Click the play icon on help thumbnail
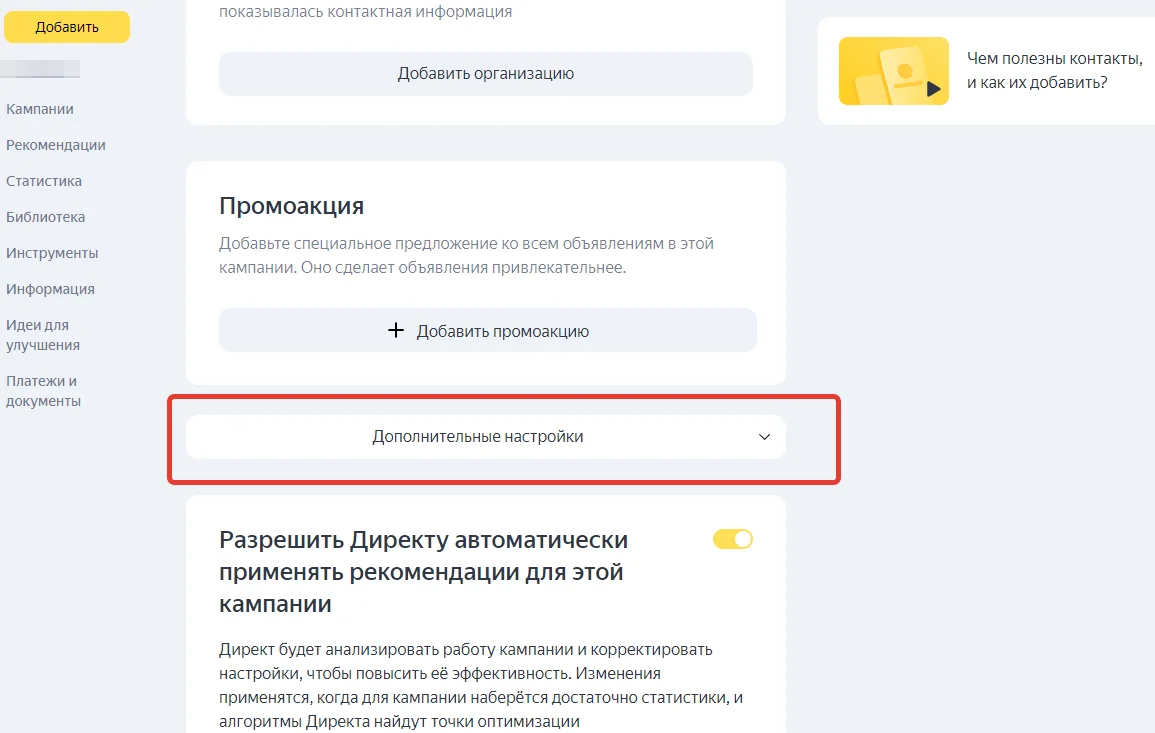The image size is (1155, 733). [x=933, y=89]
